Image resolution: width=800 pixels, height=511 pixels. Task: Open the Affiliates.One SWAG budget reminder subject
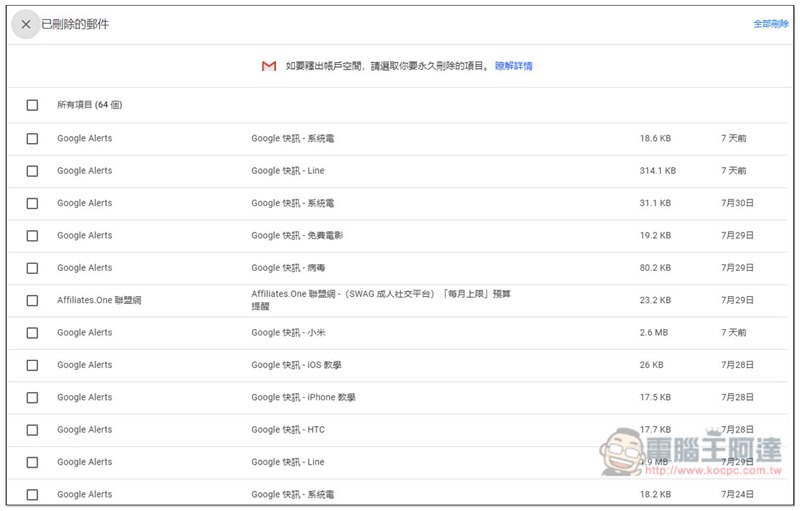381,300
